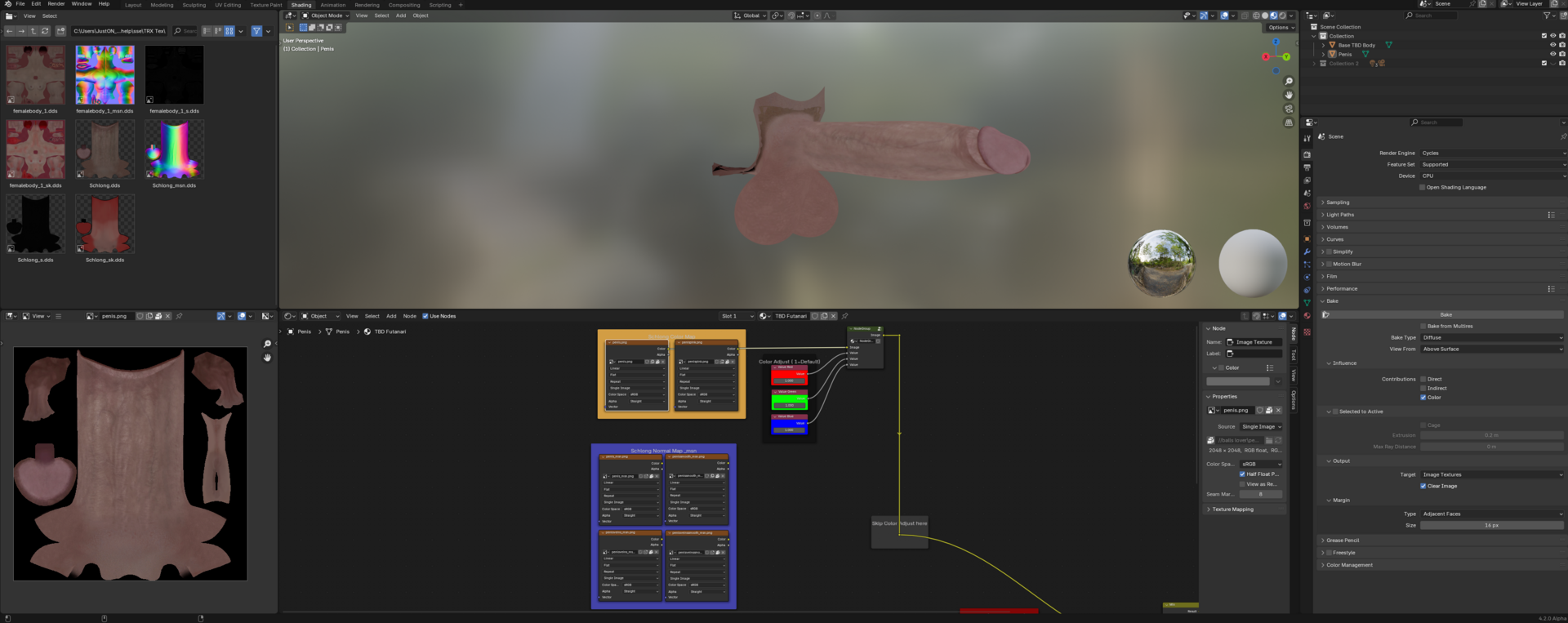The image size is (1568, 623).
Task: Open the Tool properties tab icon
Action: pyautogui.click(x=1307, y=138)
